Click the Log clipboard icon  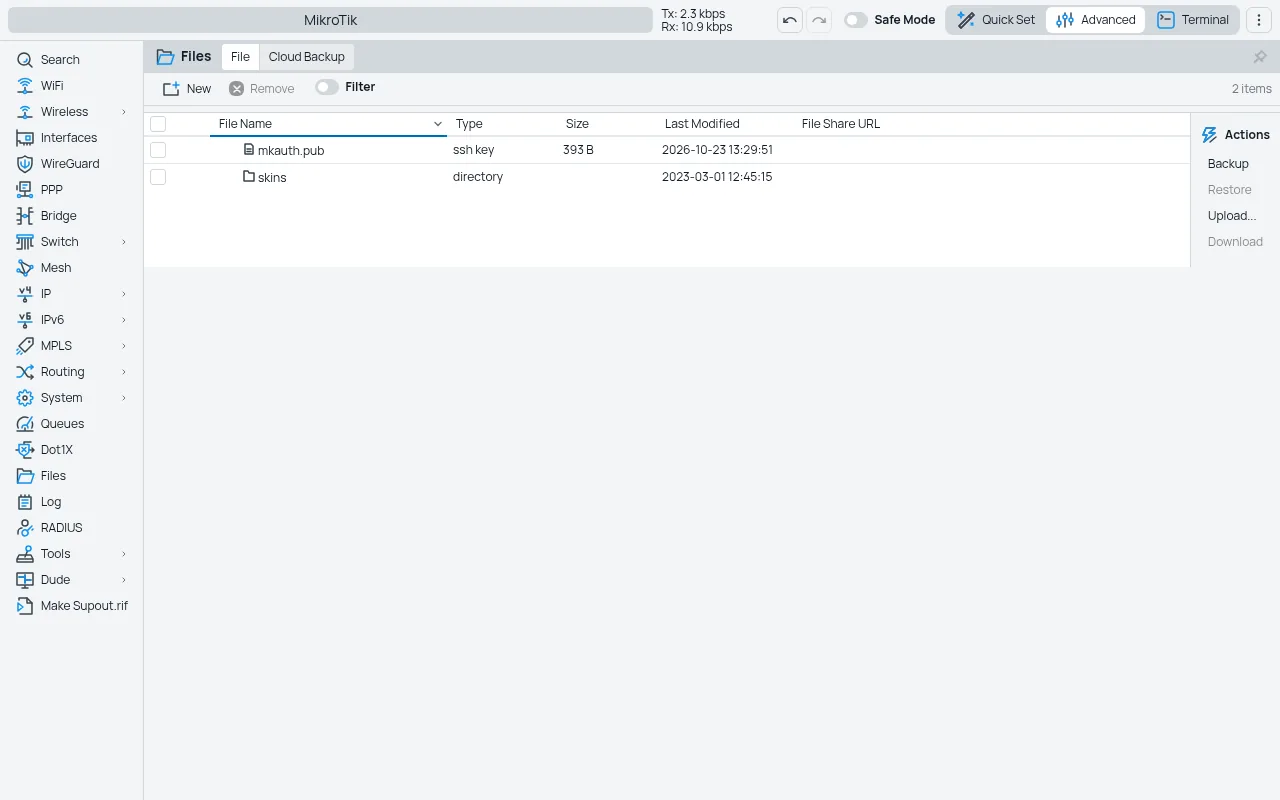[x=25, y=502]
